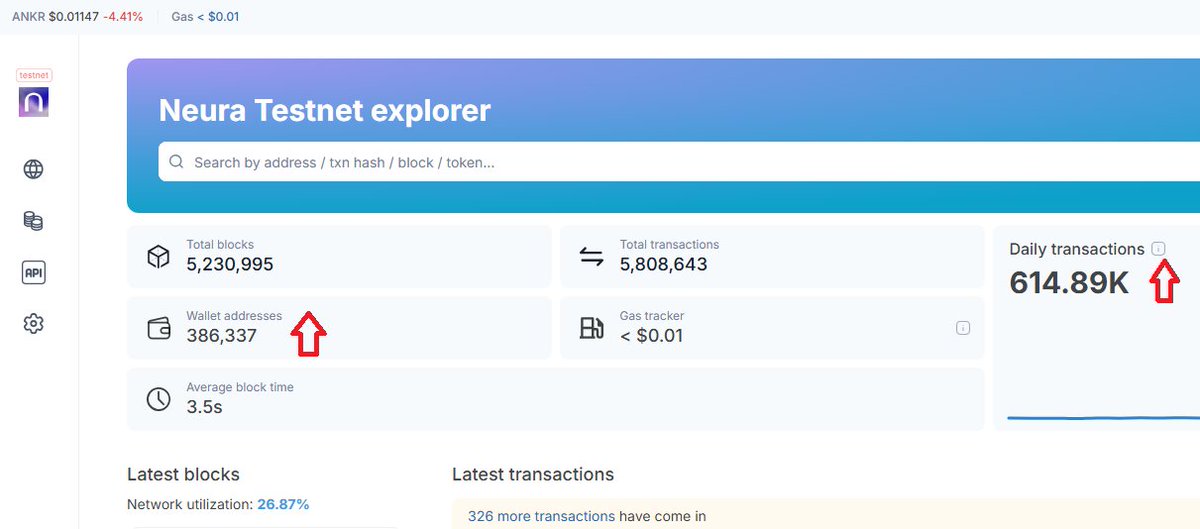
Task: Click the Gas tracker pump icon
Action: point(592,328)
